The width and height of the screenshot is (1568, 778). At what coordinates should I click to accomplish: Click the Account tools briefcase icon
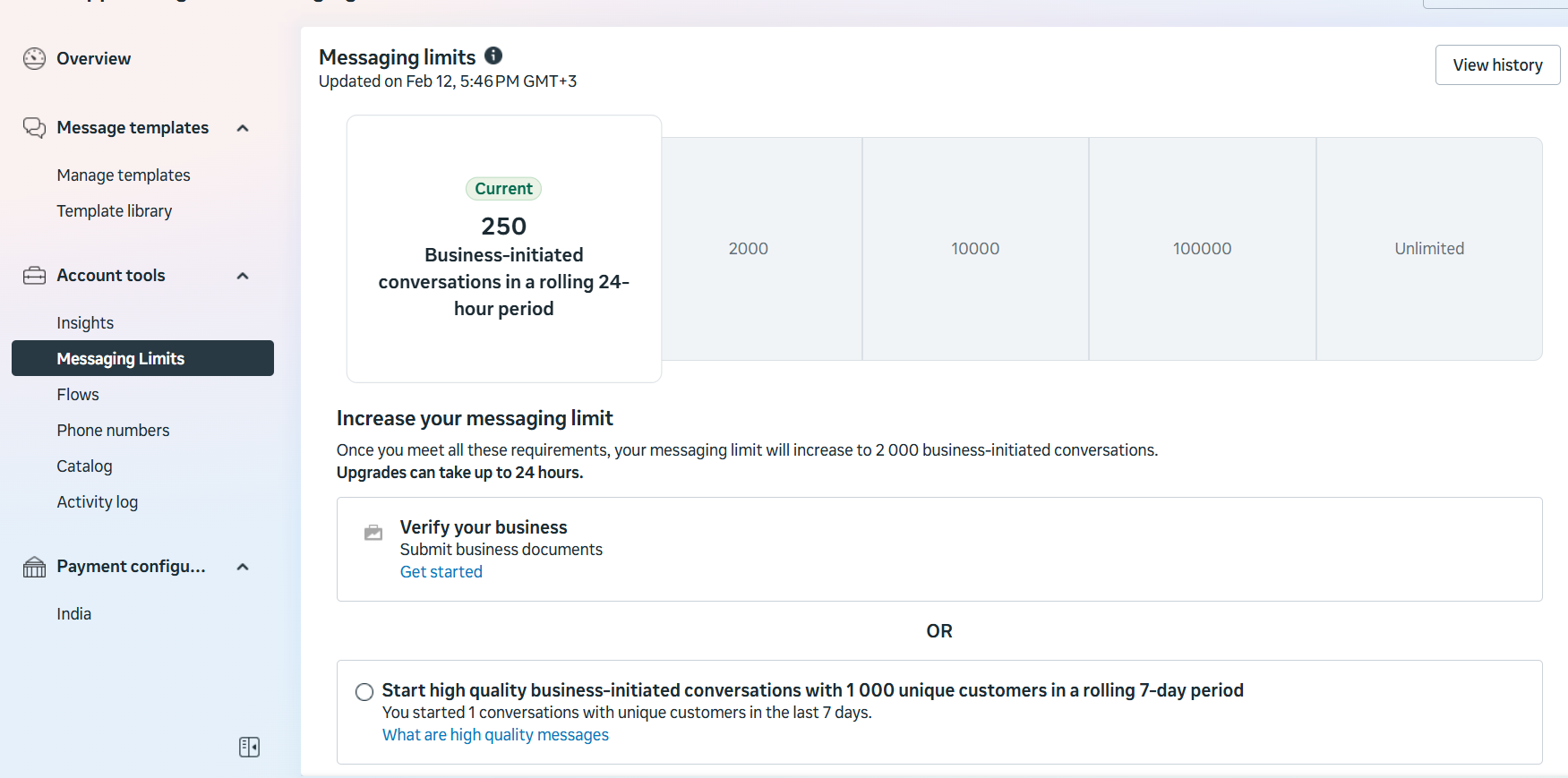tap(34, 276)
